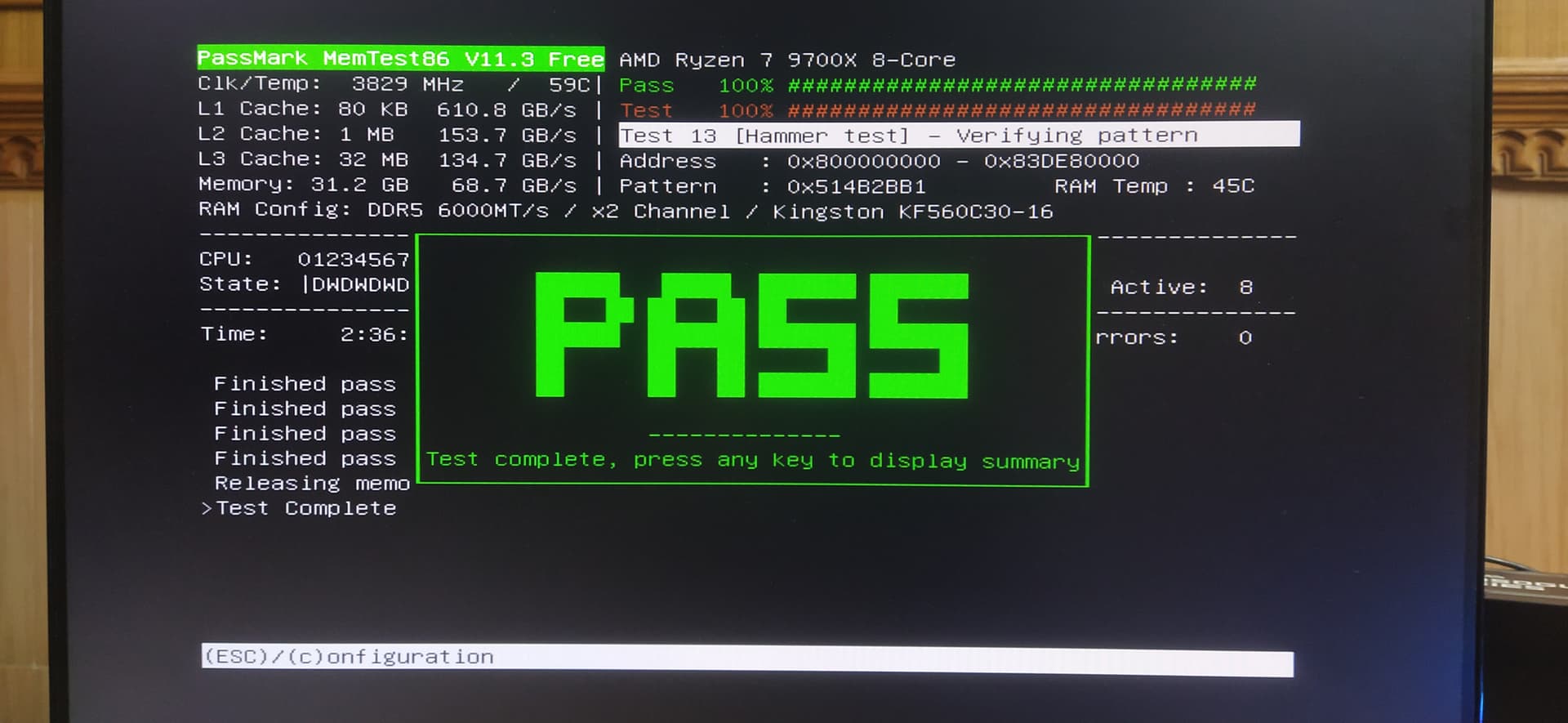Click the (ESC)/(c)onfiguration text in bottom bar

[349, 657]
